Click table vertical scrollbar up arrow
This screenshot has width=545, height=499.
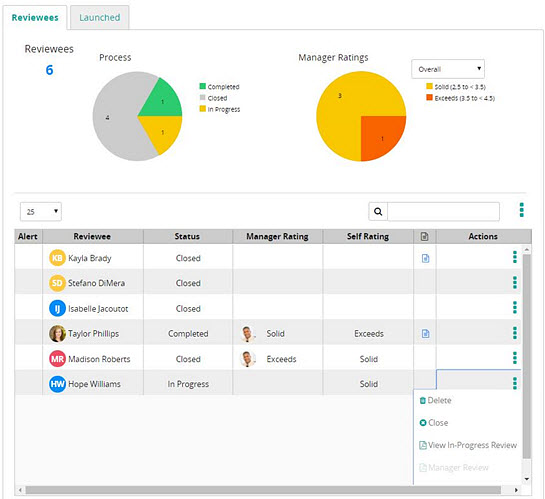[527, 249]
